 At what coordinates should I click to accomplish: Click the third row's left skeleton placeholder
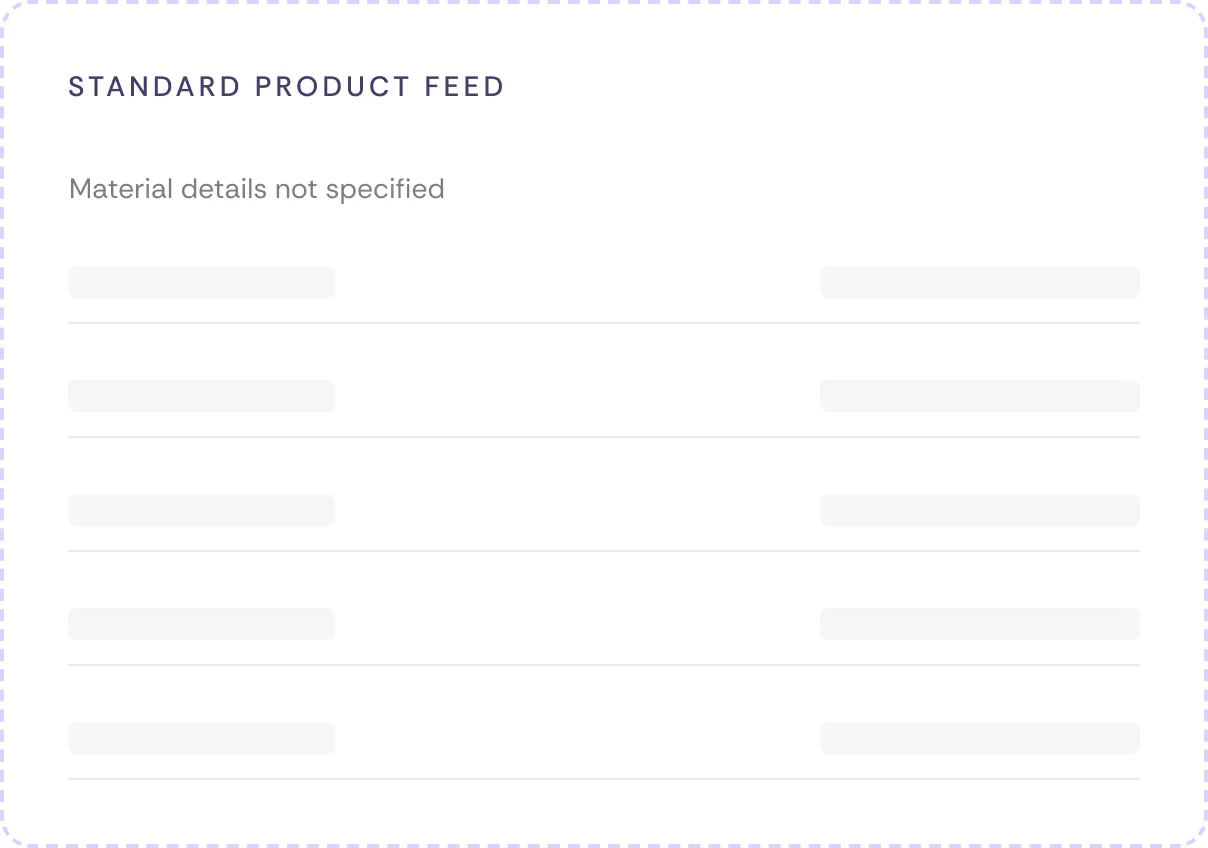point(201,510)
